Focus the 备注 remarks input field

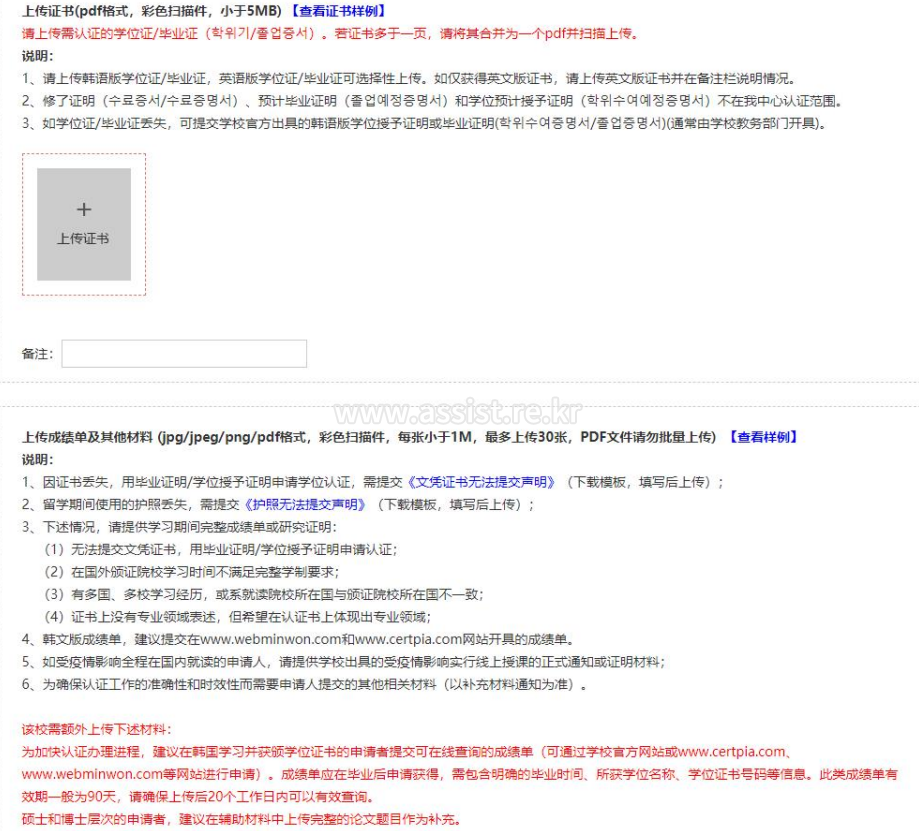point(184,354)
